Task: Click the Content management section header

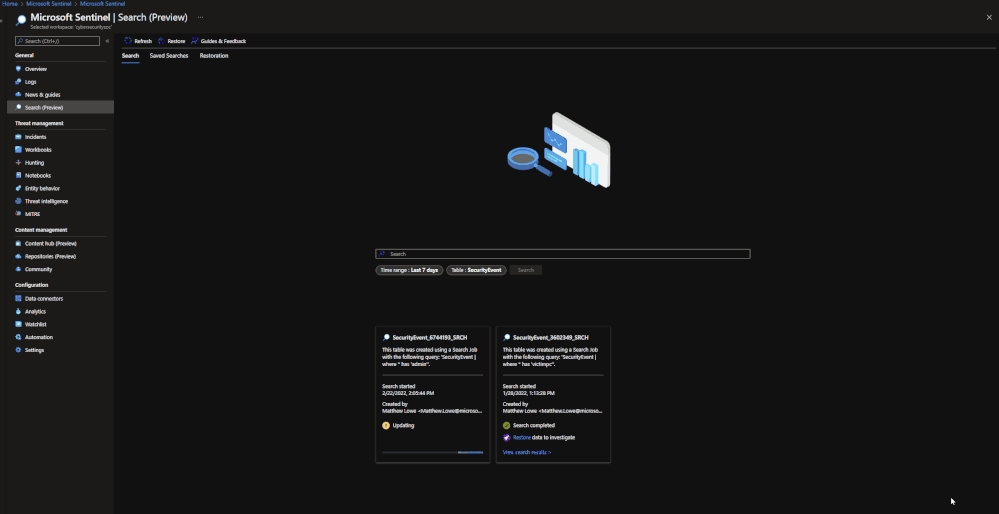Action: (x=41, y=230)
